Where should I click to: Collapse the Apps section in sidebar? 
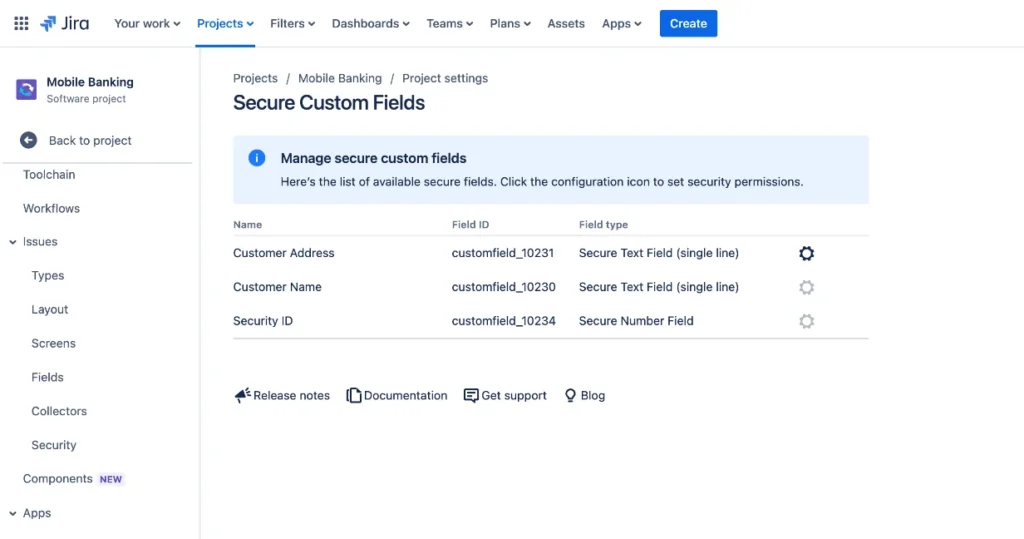pos(12,514)
